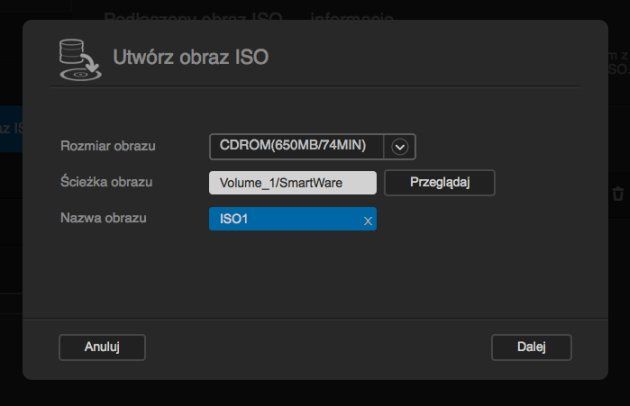Select the CDROM(650MB/74MIN) combo box
This screenshot has width=630, height=406.
(x=313, y=147)
